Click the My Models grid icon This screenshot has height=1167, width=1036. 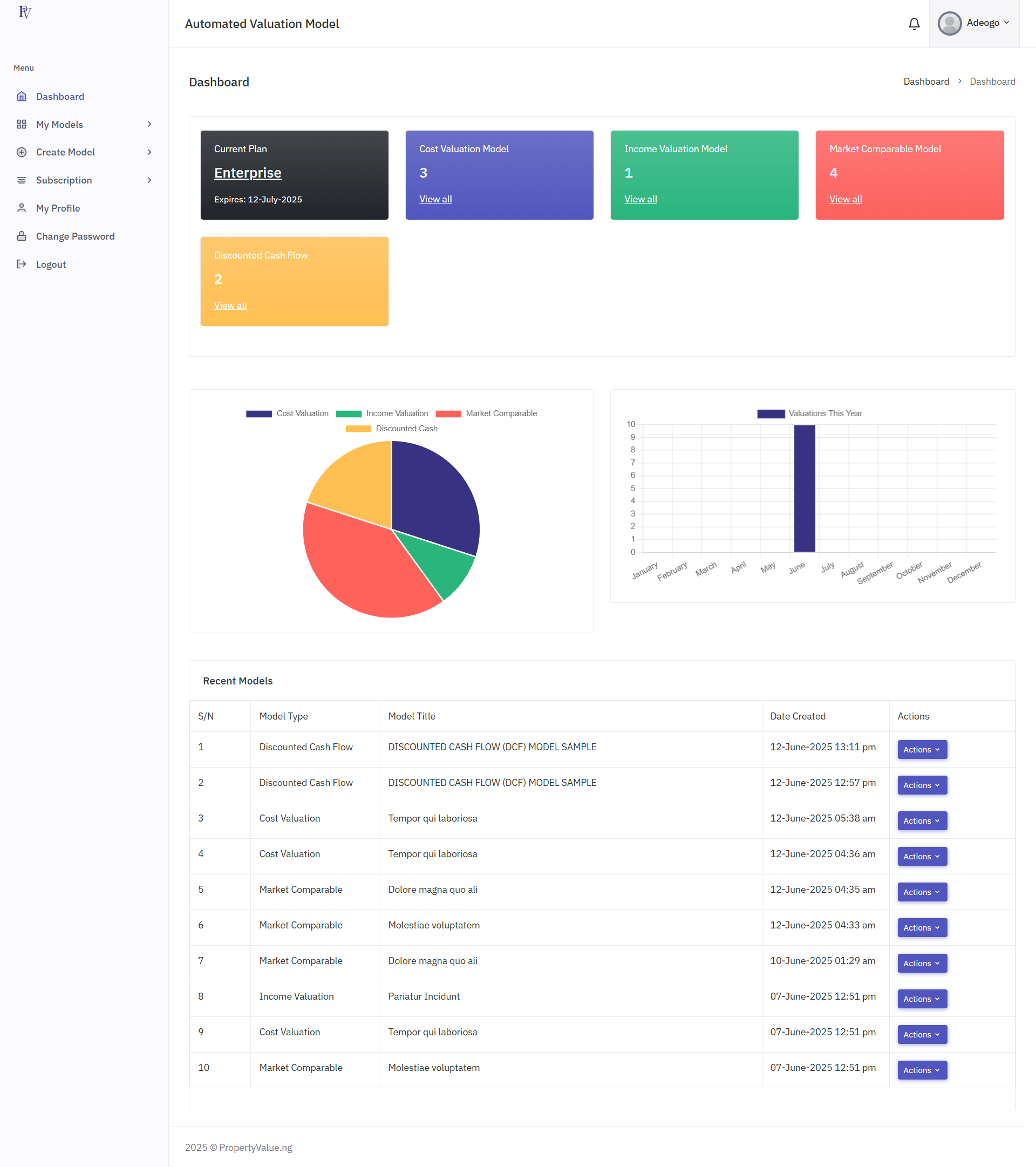(x=22, y=125)
